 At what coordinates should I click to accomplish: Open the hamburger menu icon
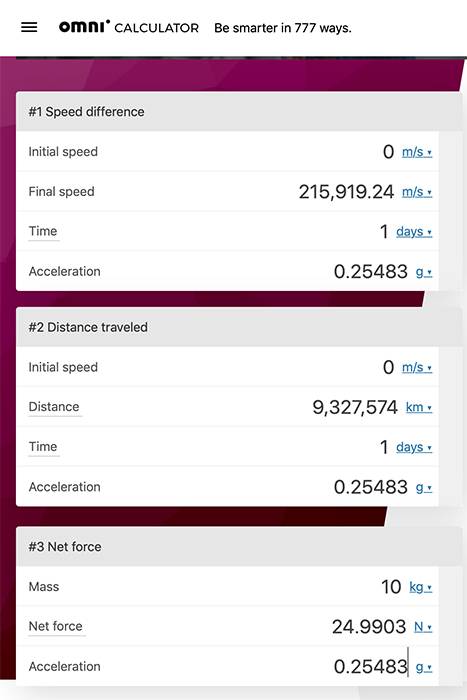click(29, 27)
